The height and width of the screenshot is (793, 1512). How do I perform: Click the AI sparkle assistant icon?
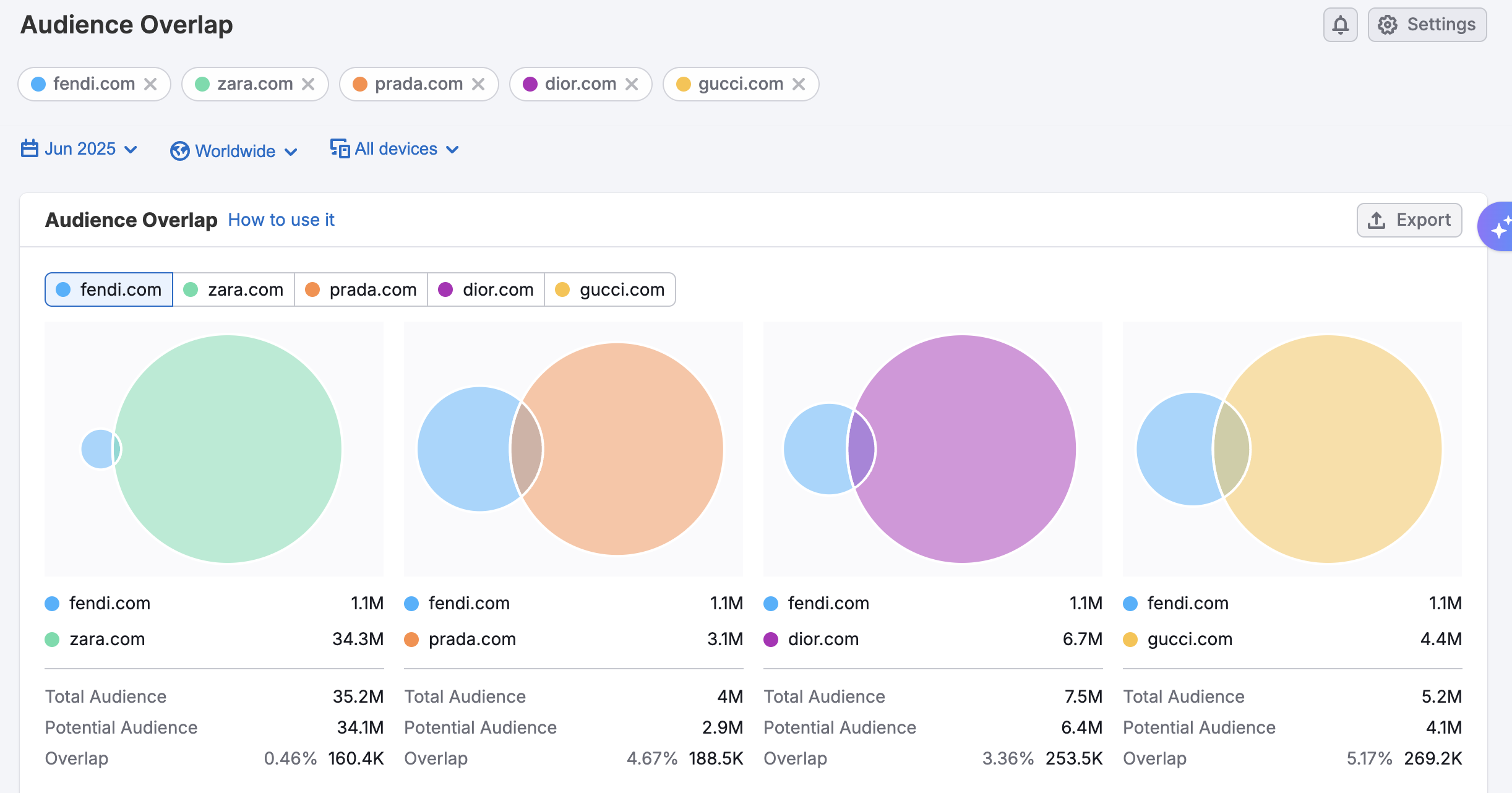tap(1498, 227)
